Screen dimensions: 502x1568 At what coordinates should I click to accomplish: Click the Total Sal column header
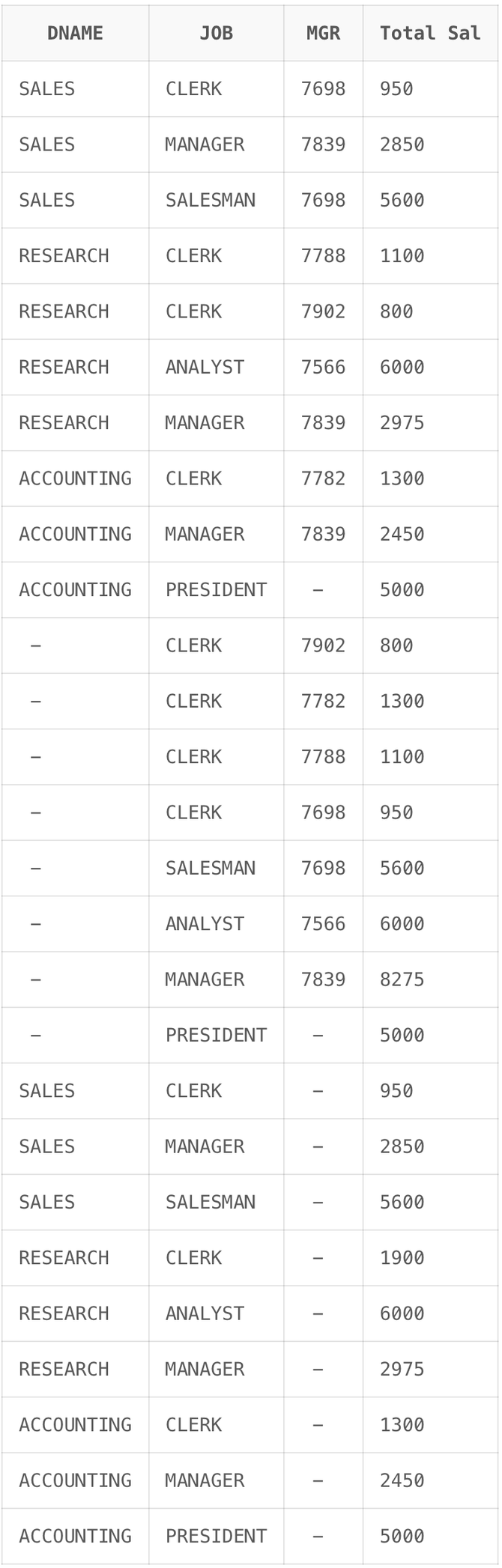430,33
